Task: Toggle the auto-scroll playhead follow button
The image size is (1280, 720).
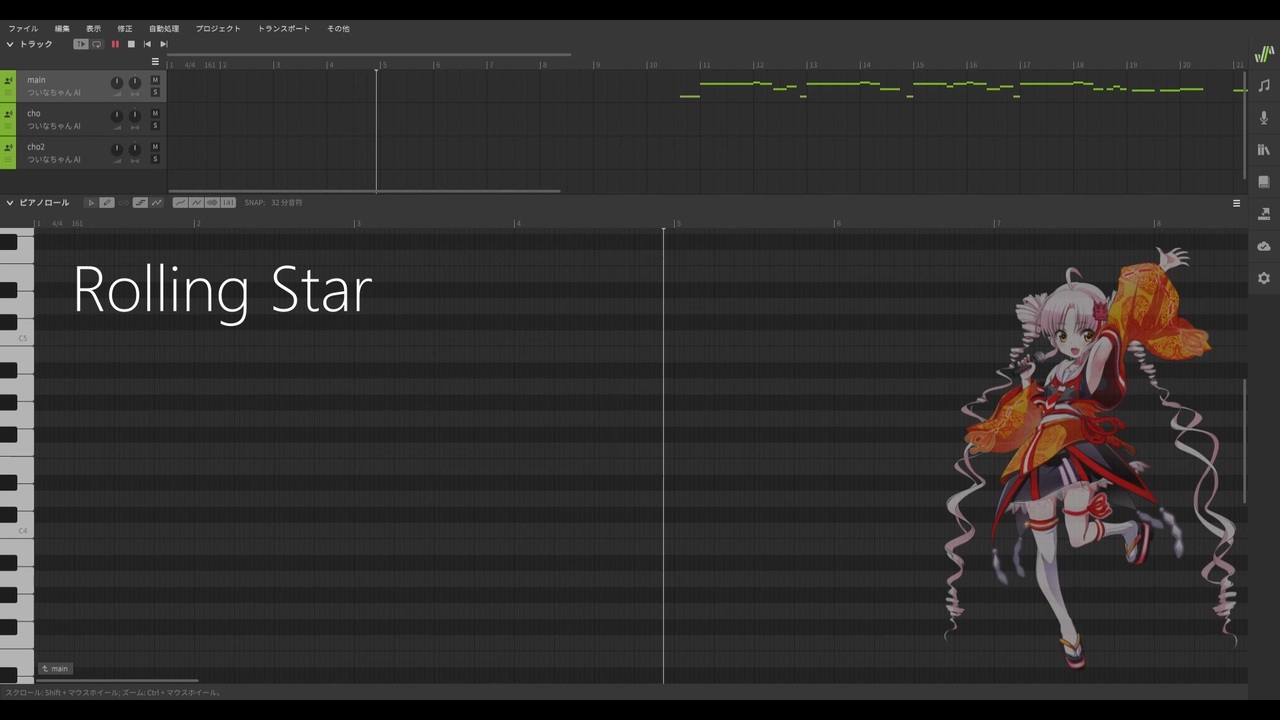Action: pos(81,44)
